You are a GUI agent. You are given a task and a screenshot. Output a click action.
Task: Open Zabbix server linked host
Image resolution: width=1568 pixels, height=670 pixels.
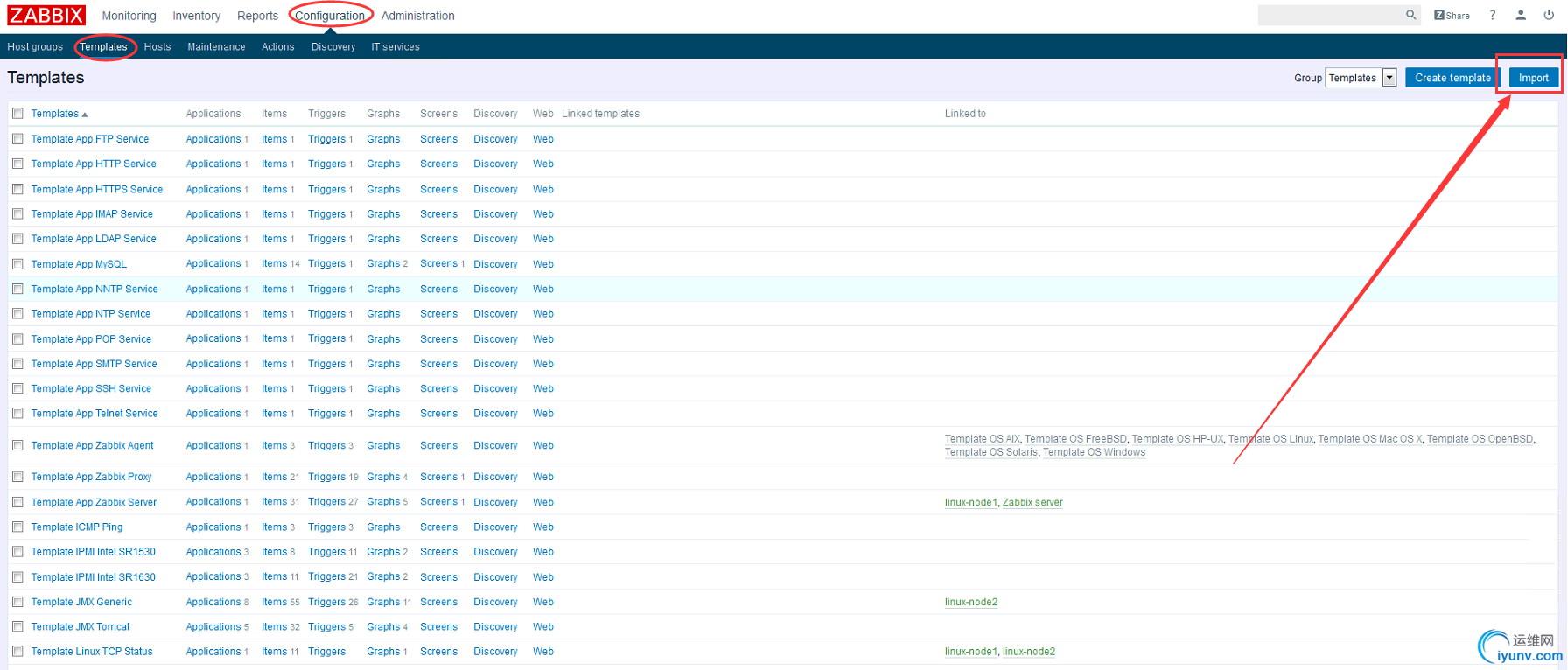pos(1032,502)
